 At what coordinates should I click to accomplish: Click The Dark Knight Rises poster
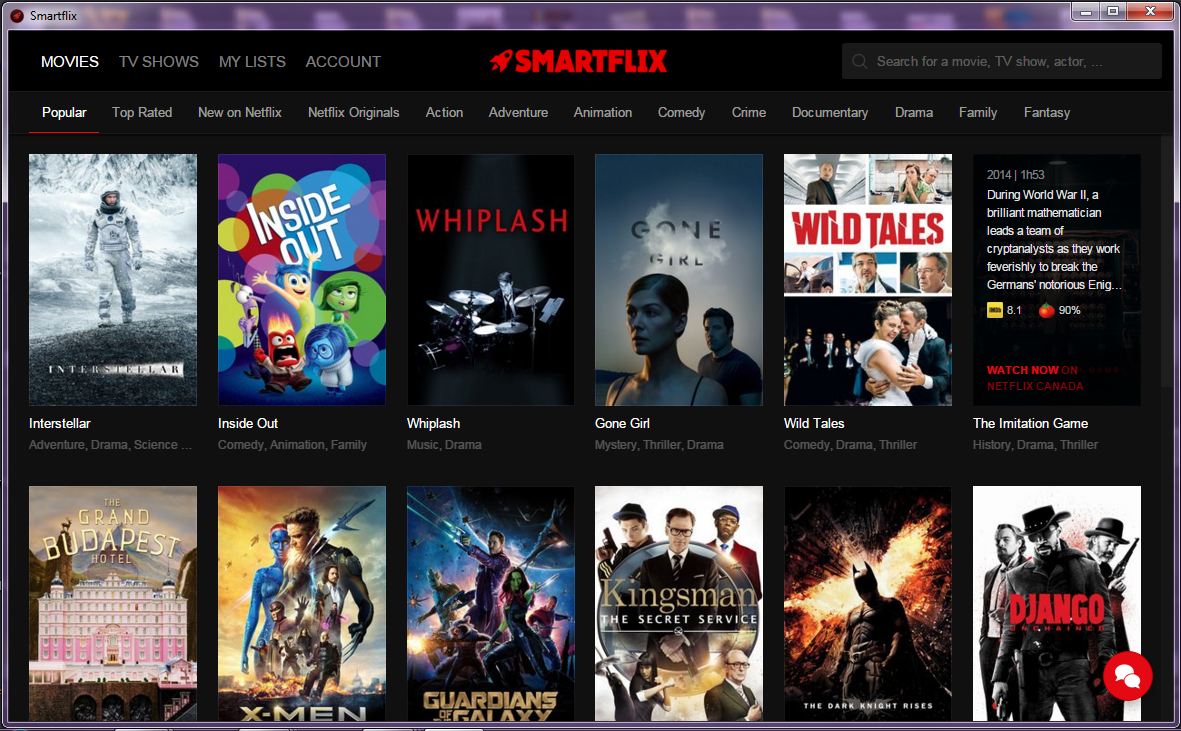[x=868, y=603]
